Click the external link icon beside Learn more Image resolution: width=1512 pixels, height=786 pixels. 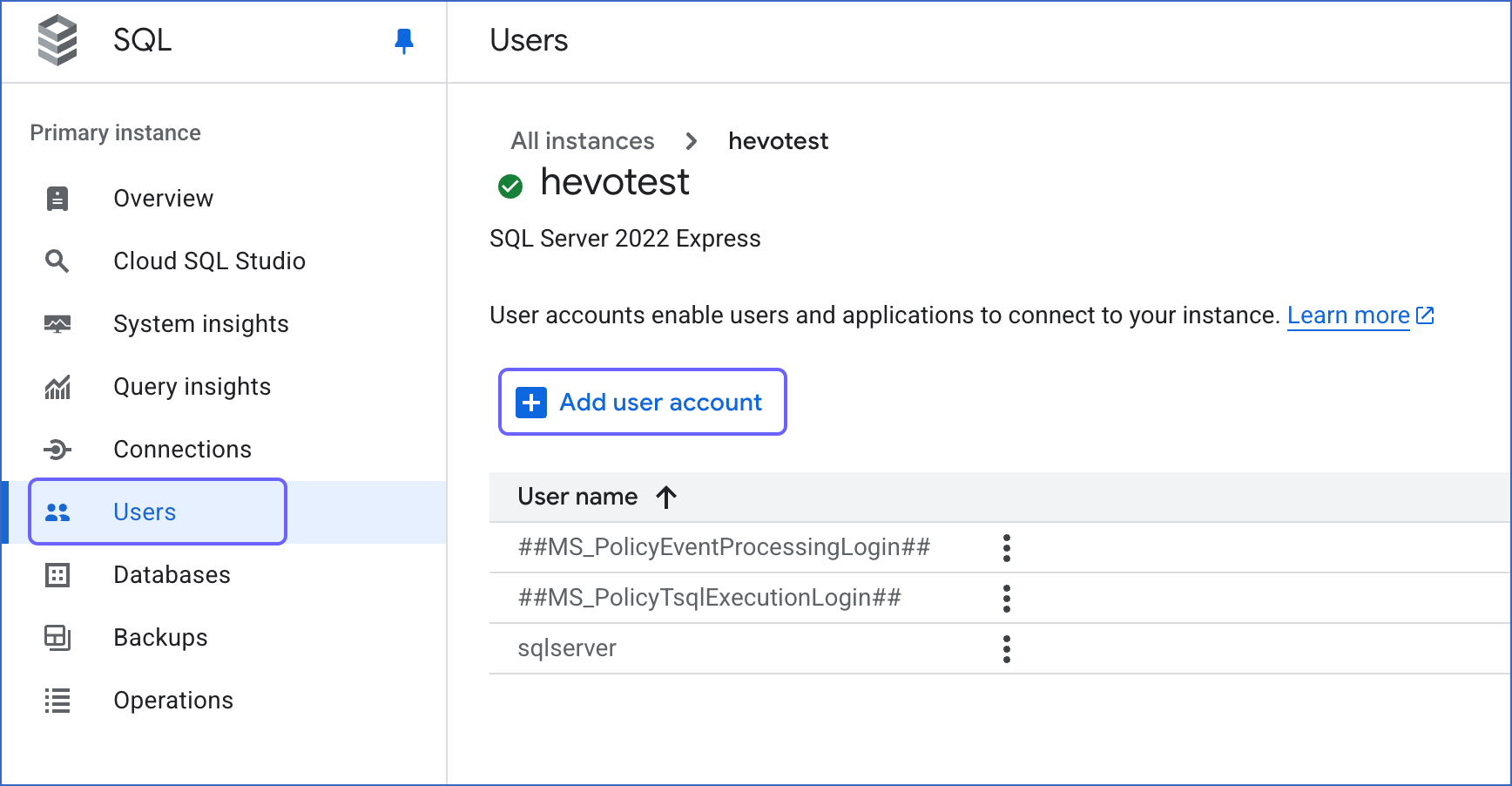[1425, 315]
